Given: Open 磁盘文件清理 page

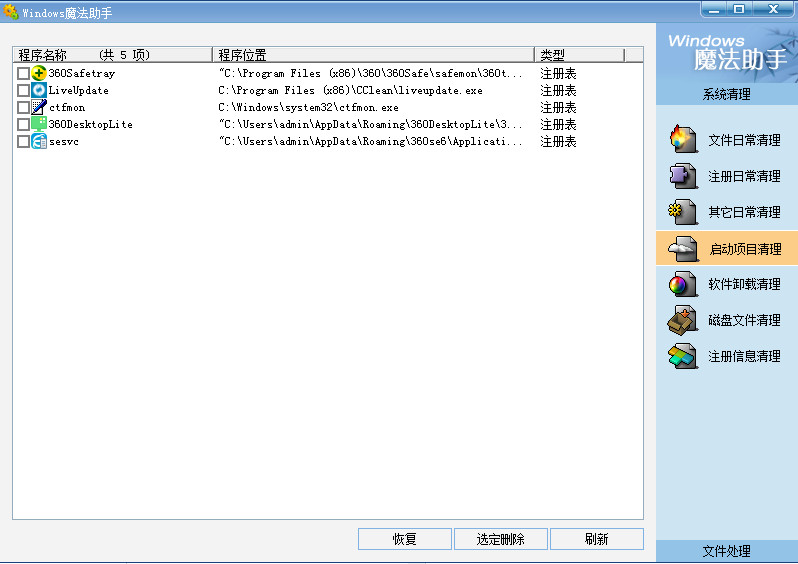Looking at the screenshot, I should tap(727, 320).
